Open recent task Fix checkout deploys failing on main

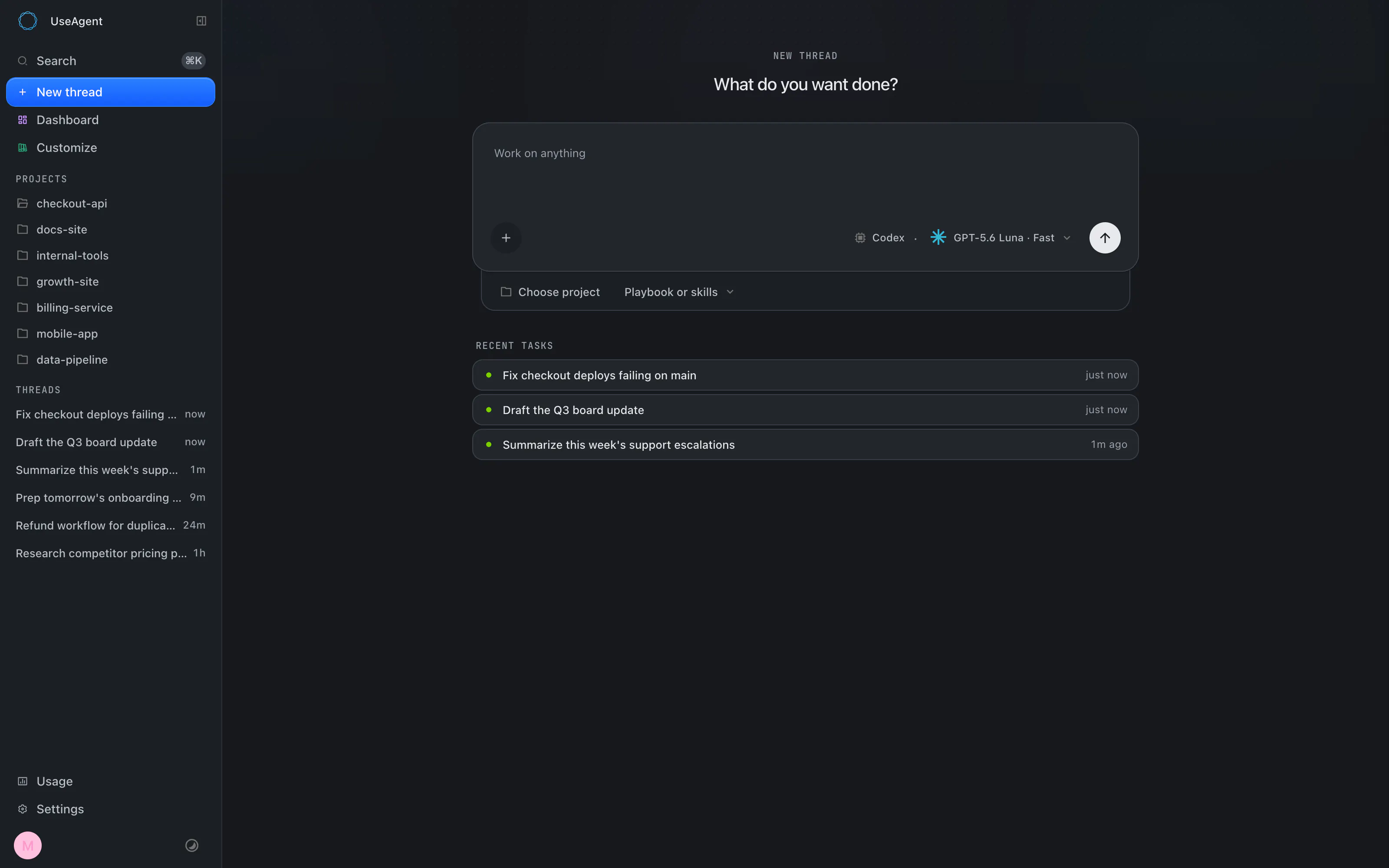click(805, 375)
